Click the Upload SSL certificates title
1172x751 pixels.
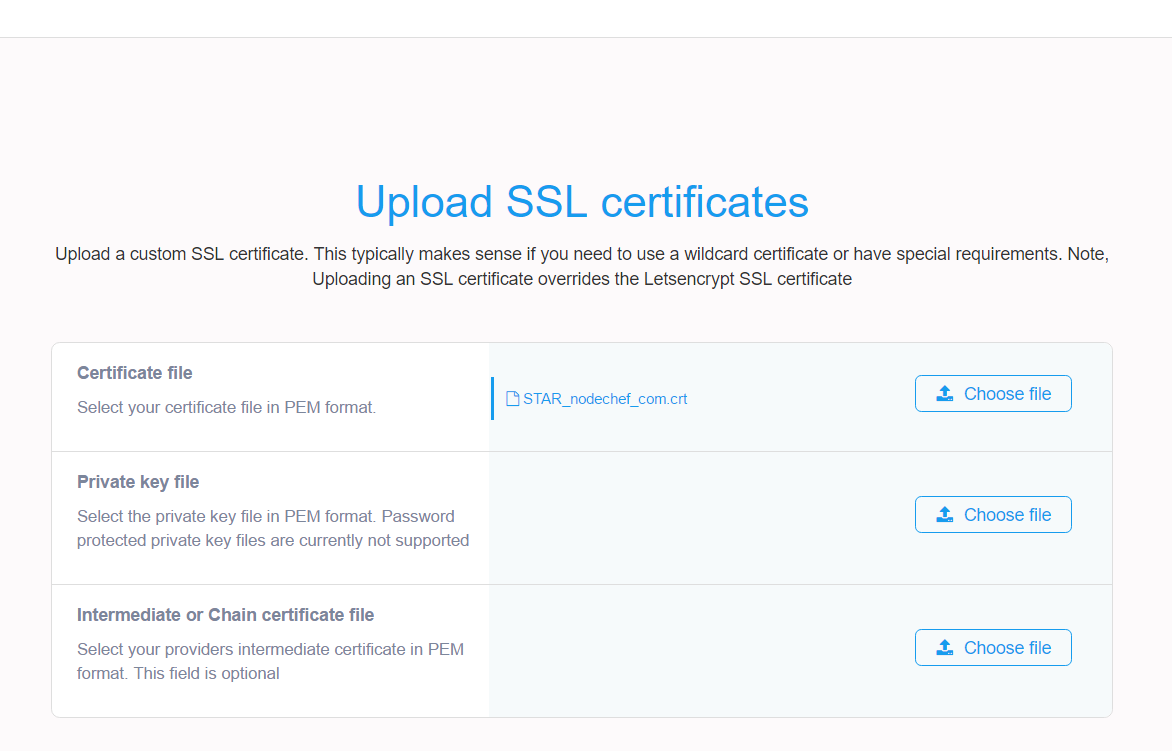pyautogui.click(x=582, y=202)
